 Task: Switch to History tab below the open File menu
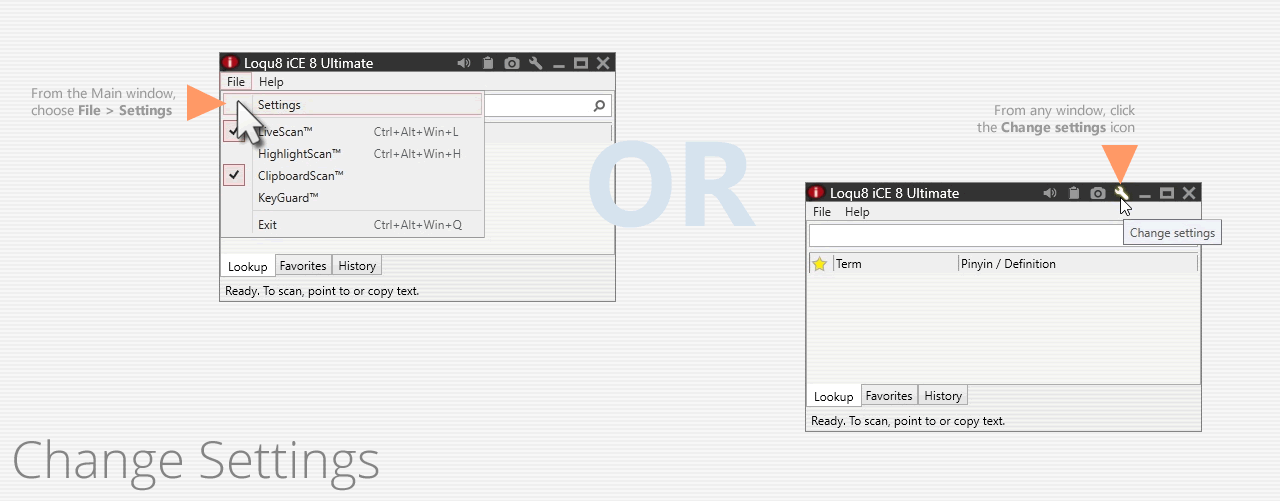pyautogui.click(x=357, y=266)
